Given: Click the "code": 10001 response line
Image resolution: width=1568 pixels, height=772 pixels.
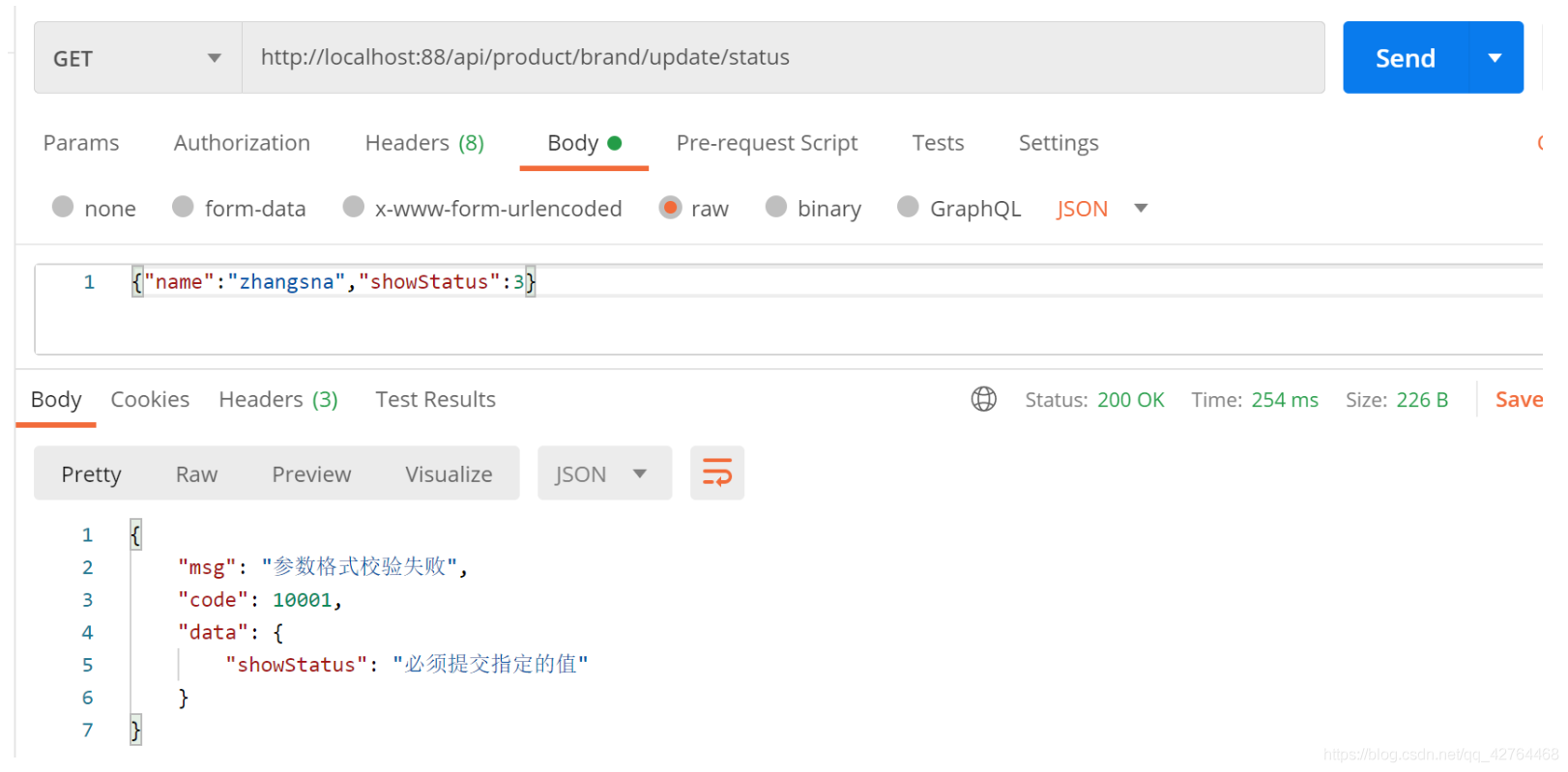Looking at the screenshot, I should (260, 600).
